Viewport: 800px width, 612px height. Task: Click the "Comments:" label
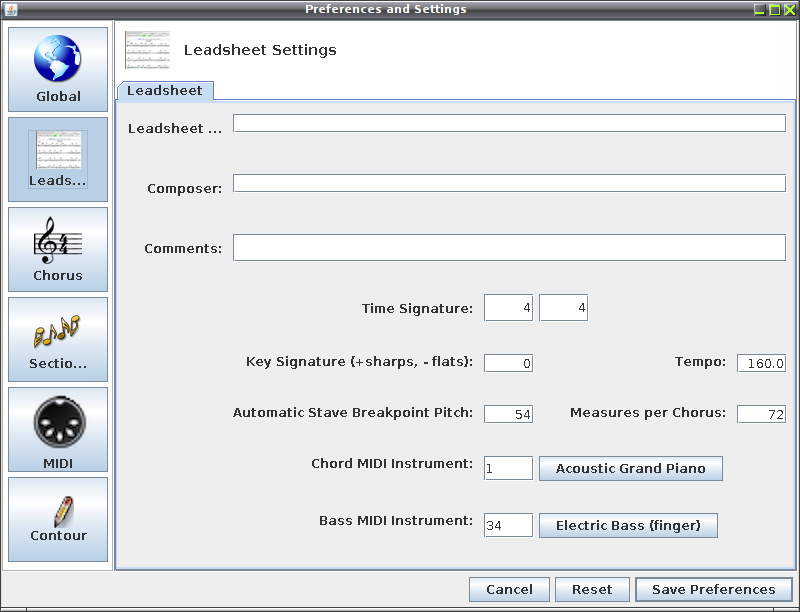click(x=183, y=249)
